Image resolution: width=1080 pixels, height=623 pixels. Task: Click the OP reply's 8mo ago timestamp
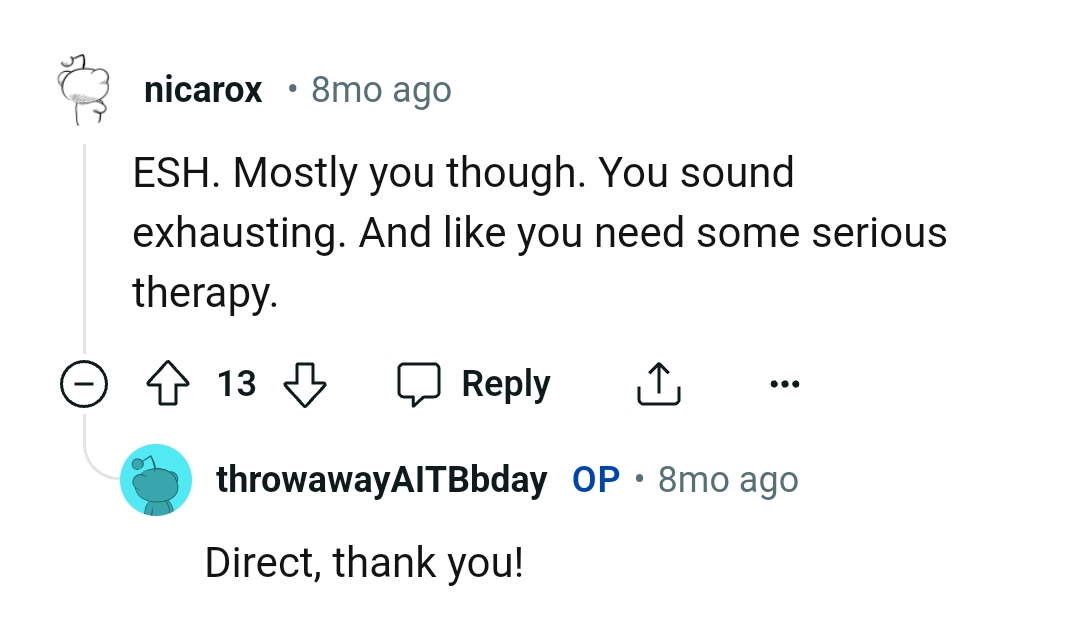[x=728, y=480]
